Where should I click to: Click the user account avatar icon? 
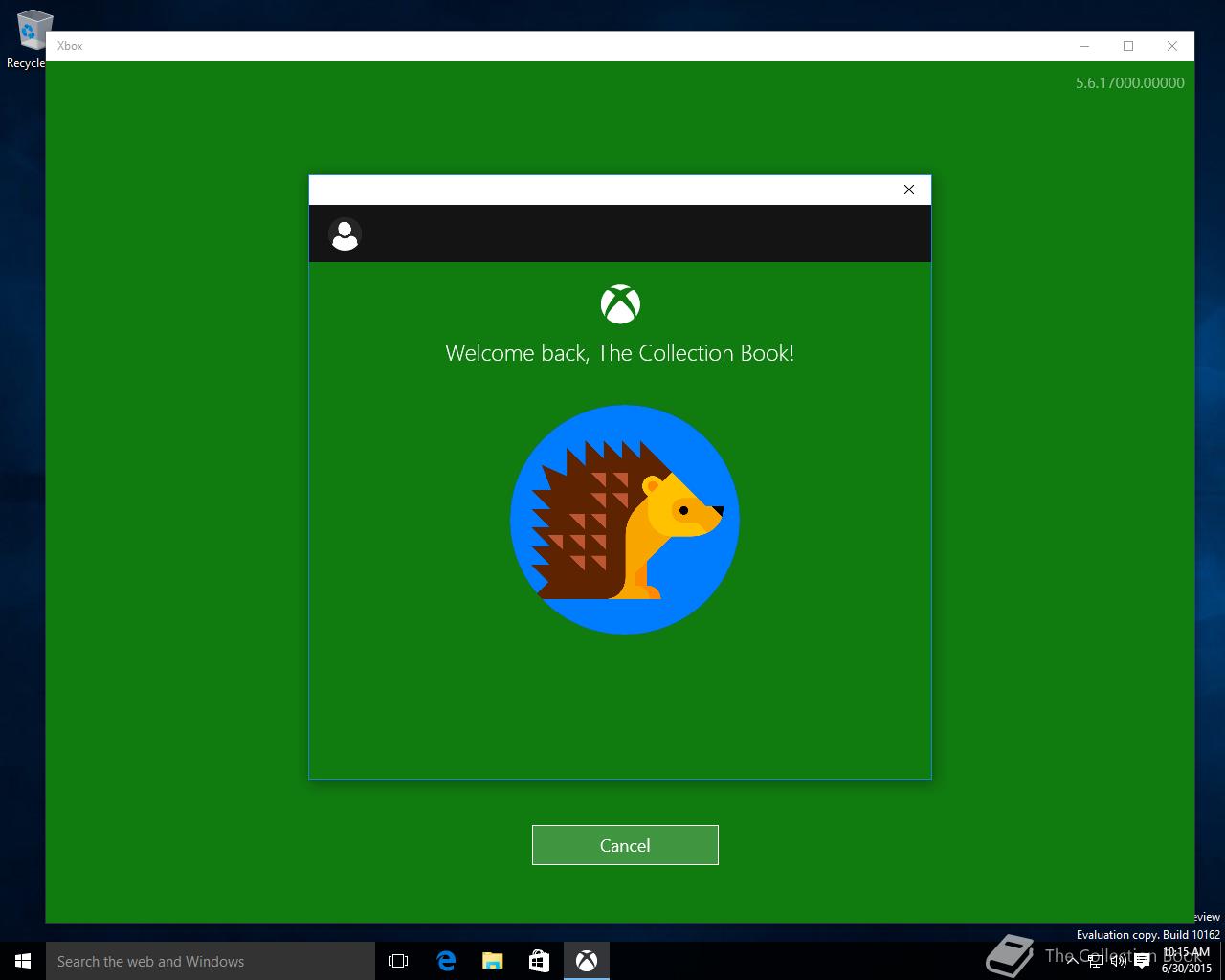345,234
